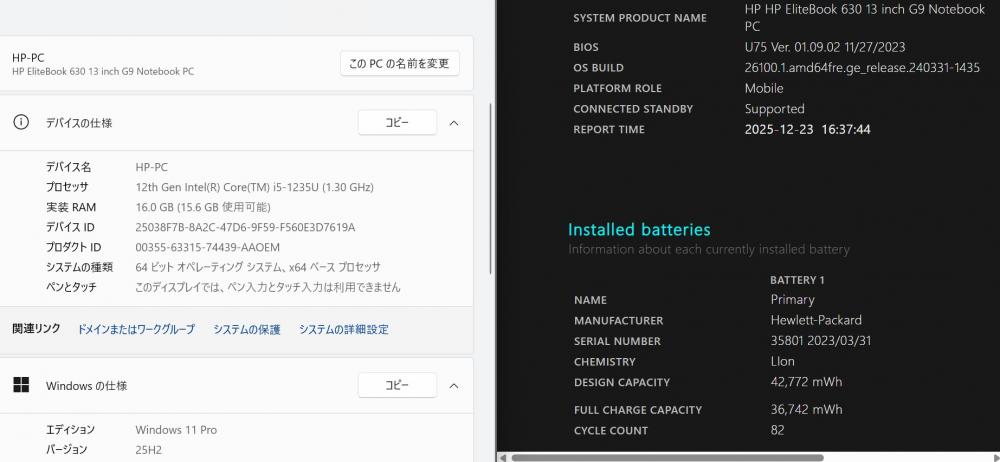Screen dimensions: 1000x462
Task: Open the system protection link
Action: 247,329
